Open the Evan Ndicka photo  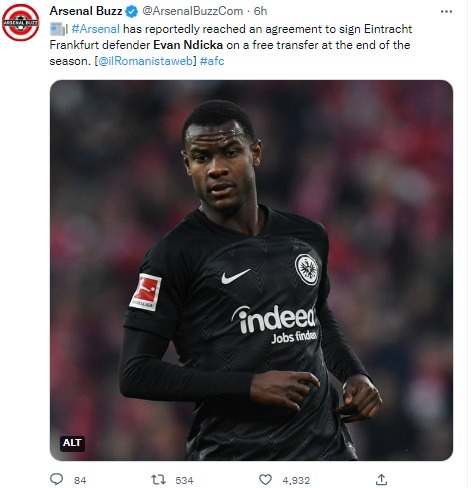(x=251, y=270)
